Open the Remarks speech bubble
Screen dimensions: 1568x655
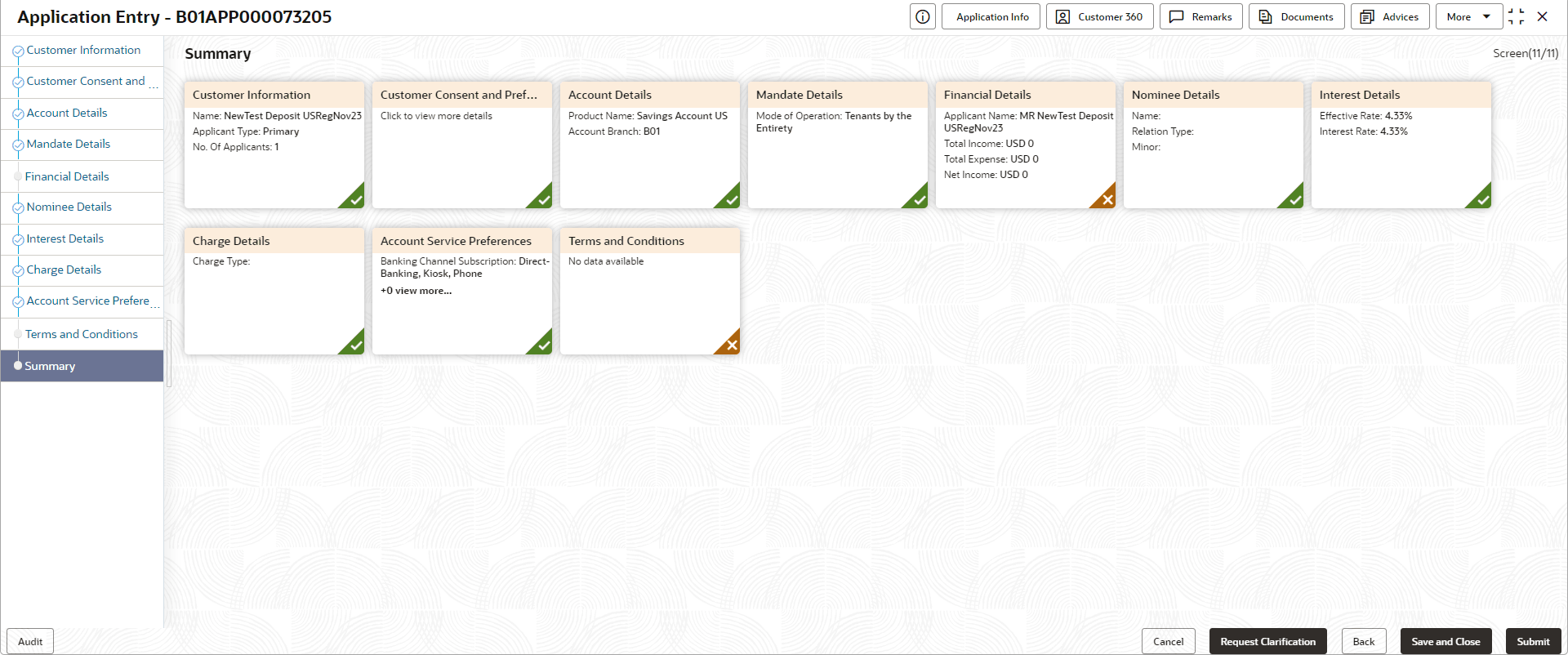tap(1200, 17)
